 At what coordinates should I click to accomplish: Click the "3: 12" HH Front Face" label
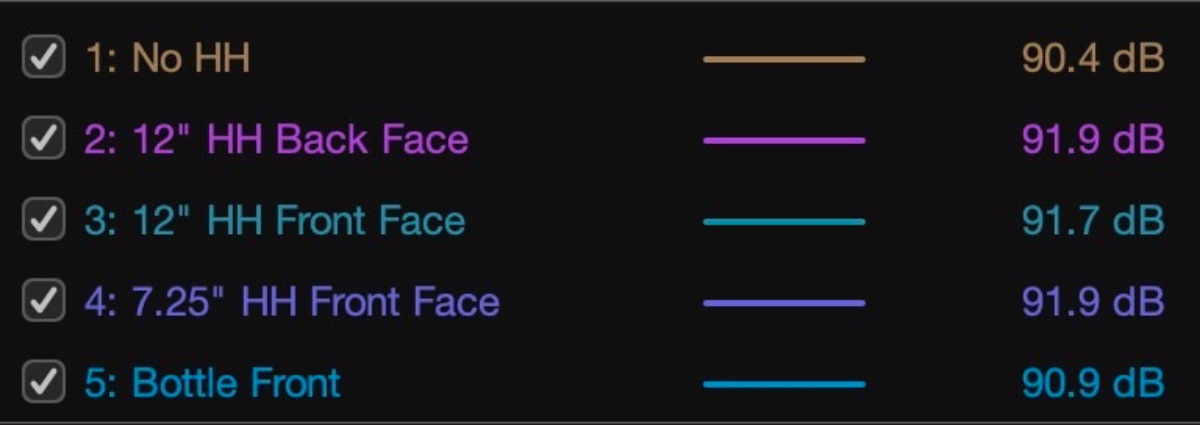click(275, 221)
